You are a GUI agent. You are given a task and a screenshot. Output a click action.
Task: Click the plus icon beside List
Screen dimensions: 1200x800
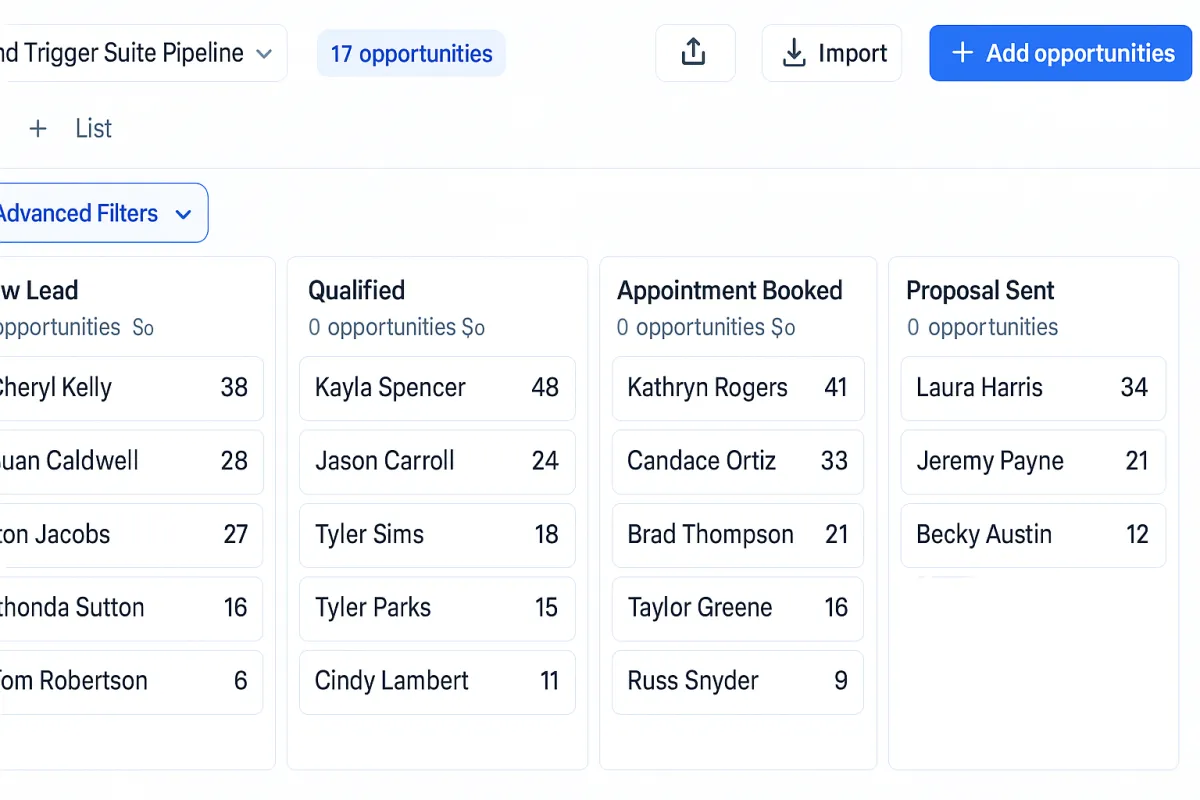click(x=38, y=128)
